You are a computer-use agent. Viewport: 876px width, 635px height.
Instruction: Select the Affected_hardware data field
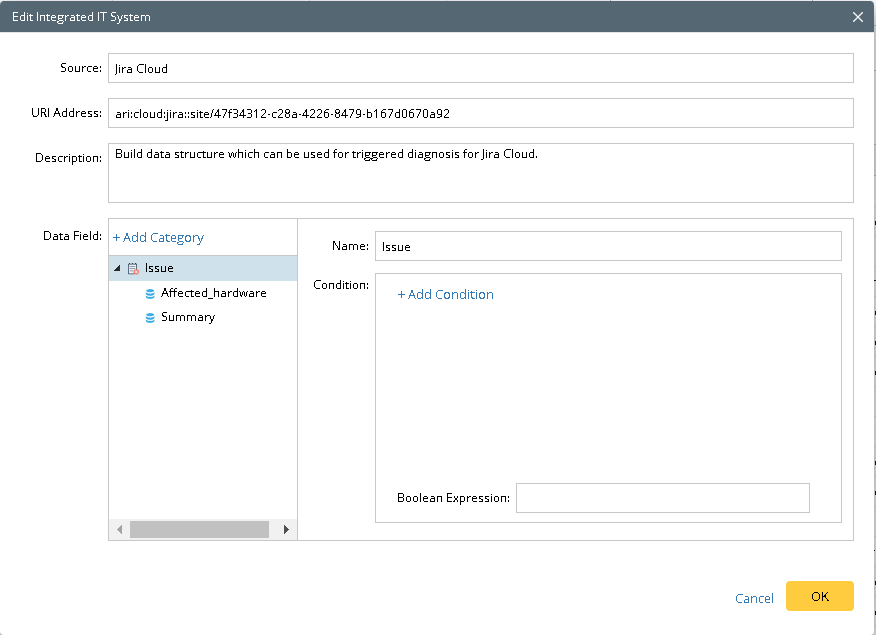214,292
